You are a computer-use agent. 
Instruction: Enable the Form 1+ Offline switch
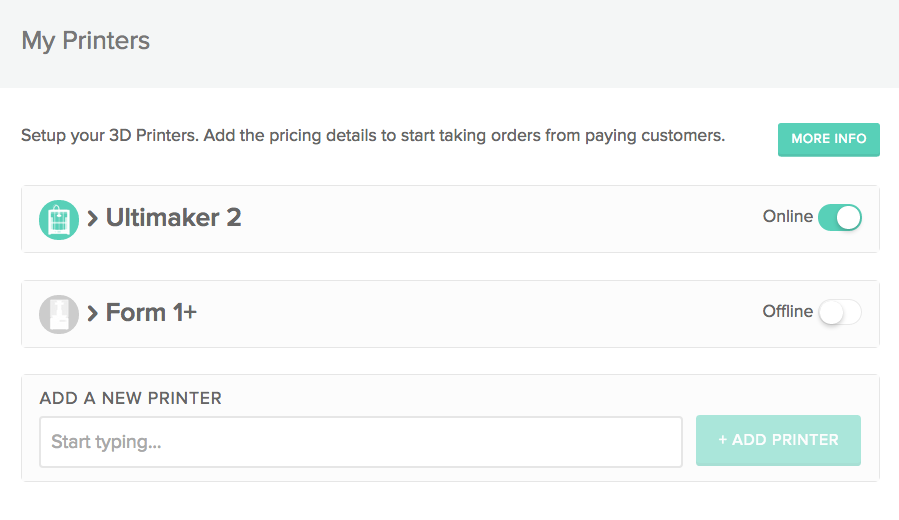839,313
